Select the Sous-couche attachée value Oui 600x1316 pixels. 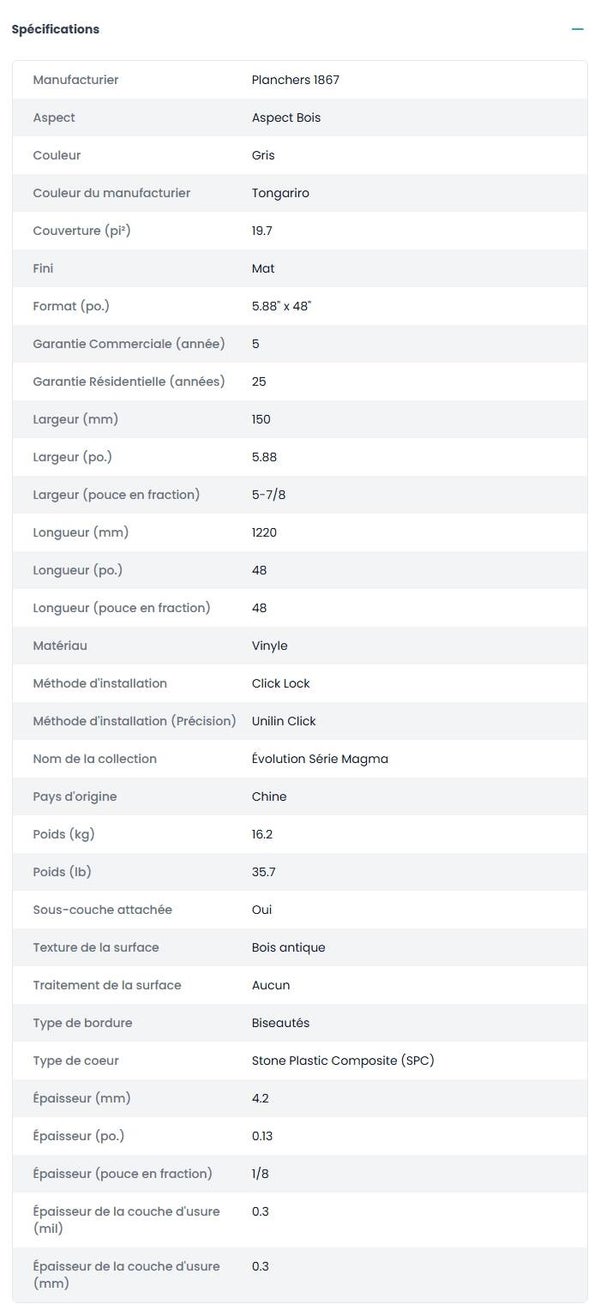[261, 910]
